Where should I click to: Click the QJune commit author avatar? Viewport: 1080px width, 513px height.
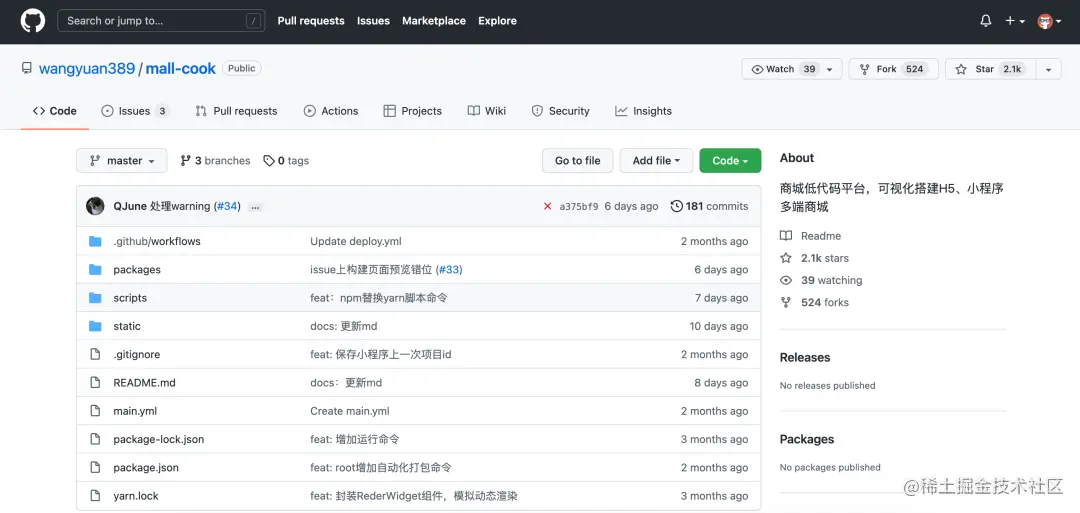click(95, 206)
